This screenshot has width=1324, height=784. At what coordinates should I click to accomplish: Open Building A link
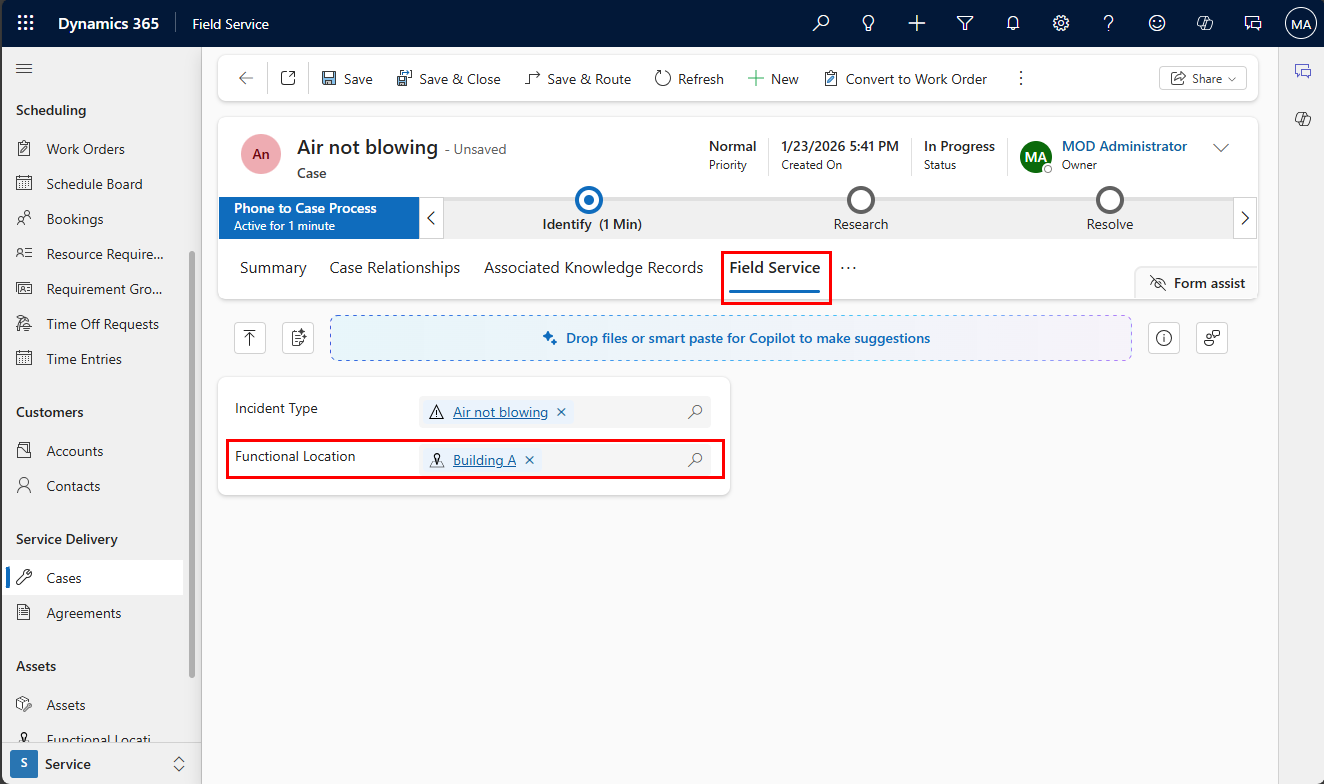pyautogui.click(x=484, y=460)
